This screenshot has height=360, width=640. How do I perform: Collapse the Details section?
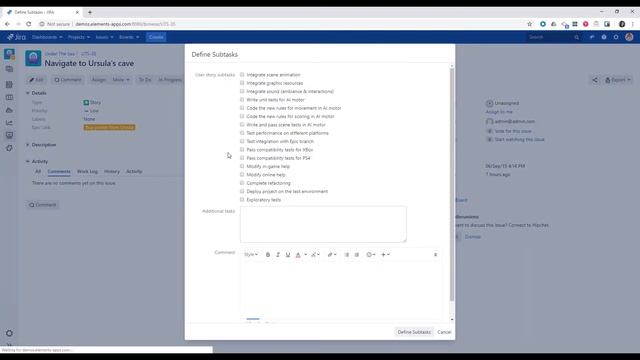(x=28, y=93)
